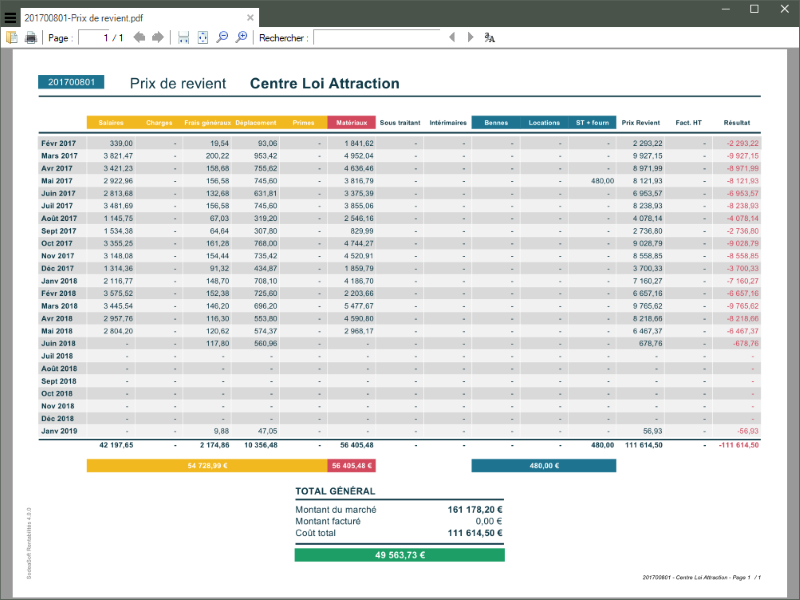Click the Charges column header

[159, 122]
